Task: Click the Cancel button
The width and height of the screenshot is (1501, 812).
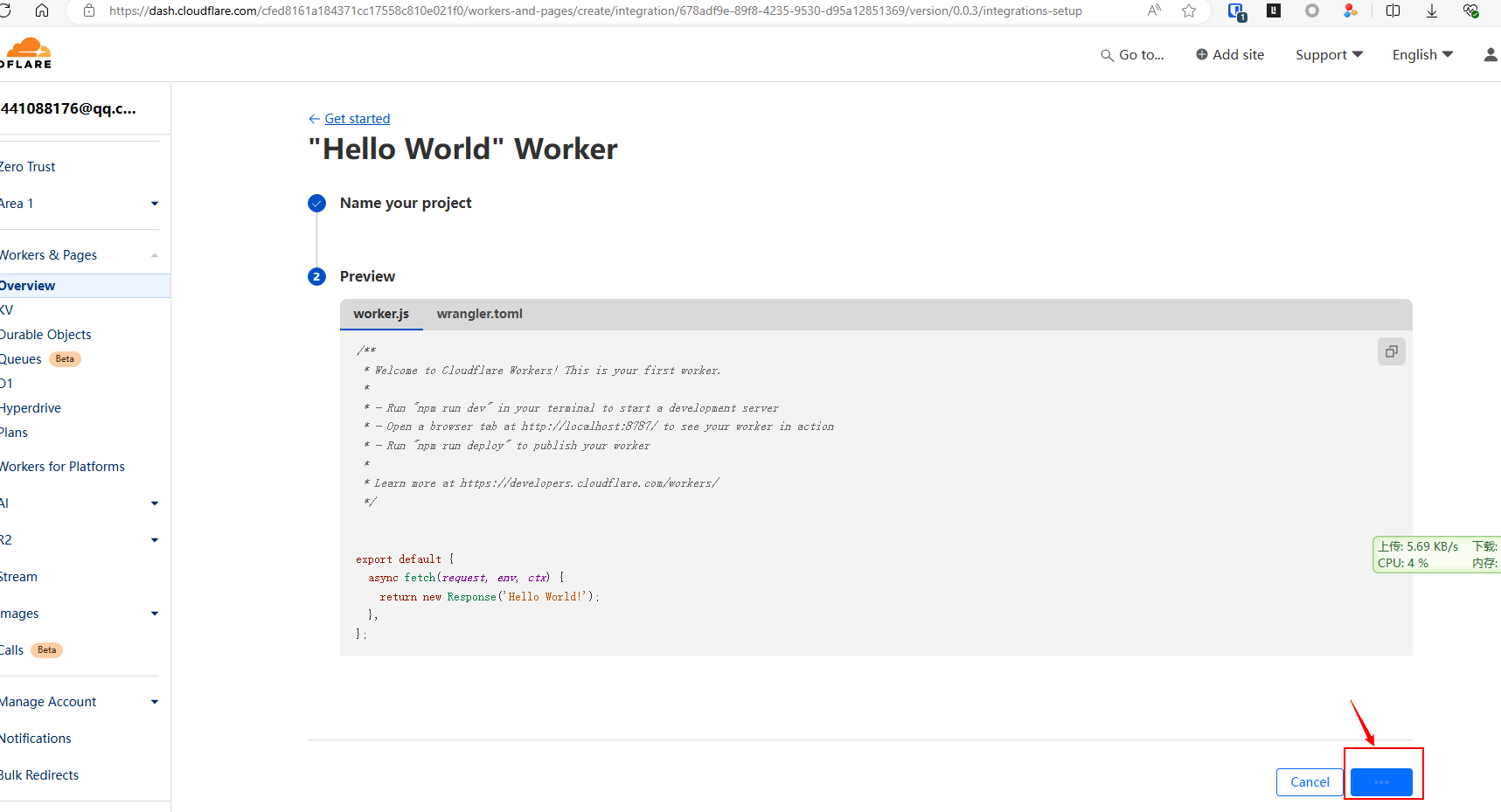Action: [1309, 782]
